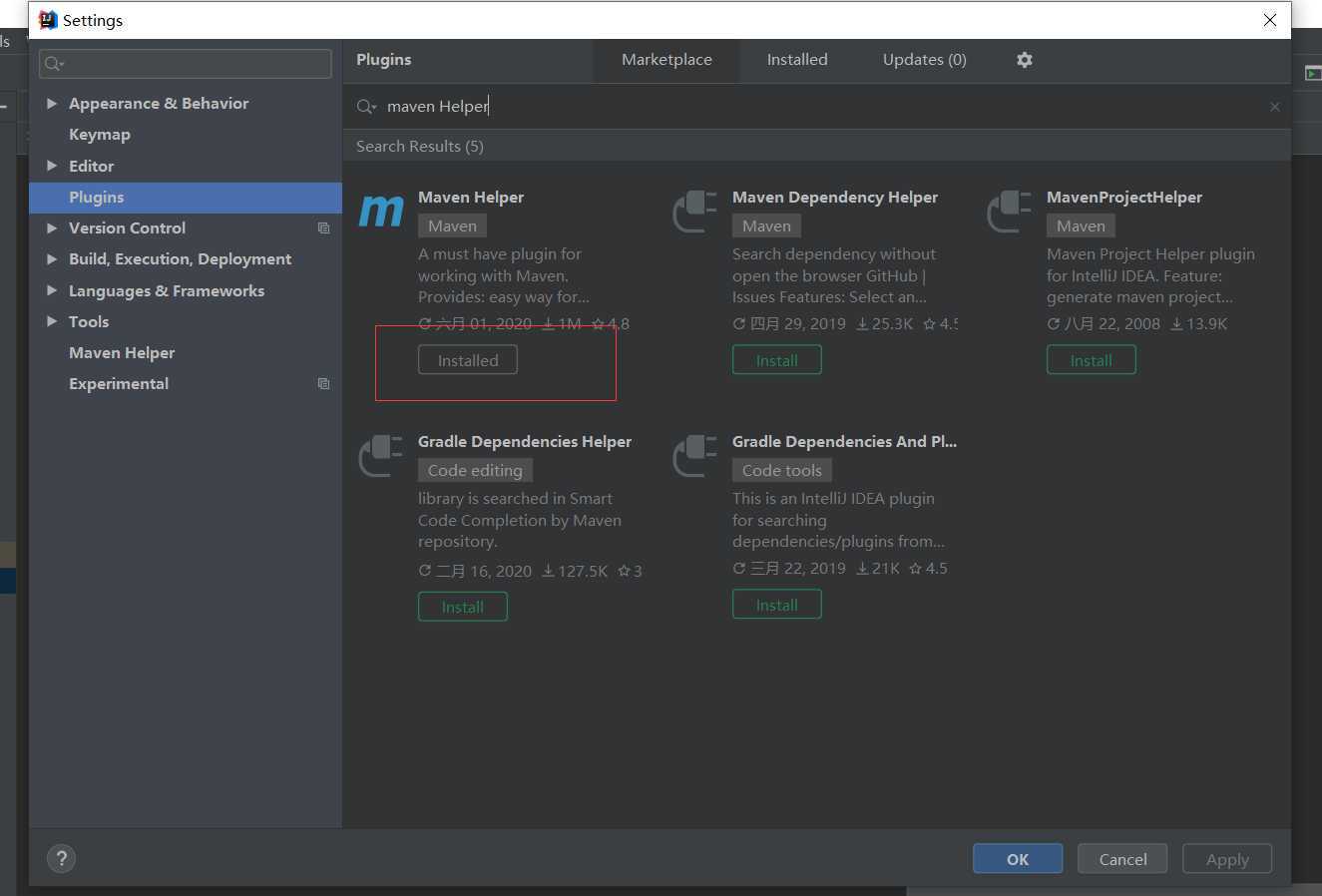Viewport: 1322px width, 896px height.
Task: Open the Gradle Dependencies And Pl... title
Action: pyautogui.click(x=844, y=442)
